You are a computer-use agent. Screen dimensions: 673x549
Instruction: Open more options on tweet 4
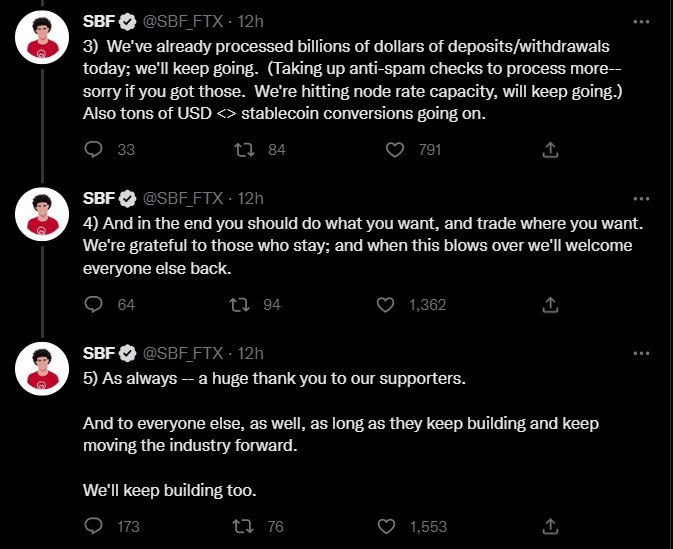click(x=641, y=197)
